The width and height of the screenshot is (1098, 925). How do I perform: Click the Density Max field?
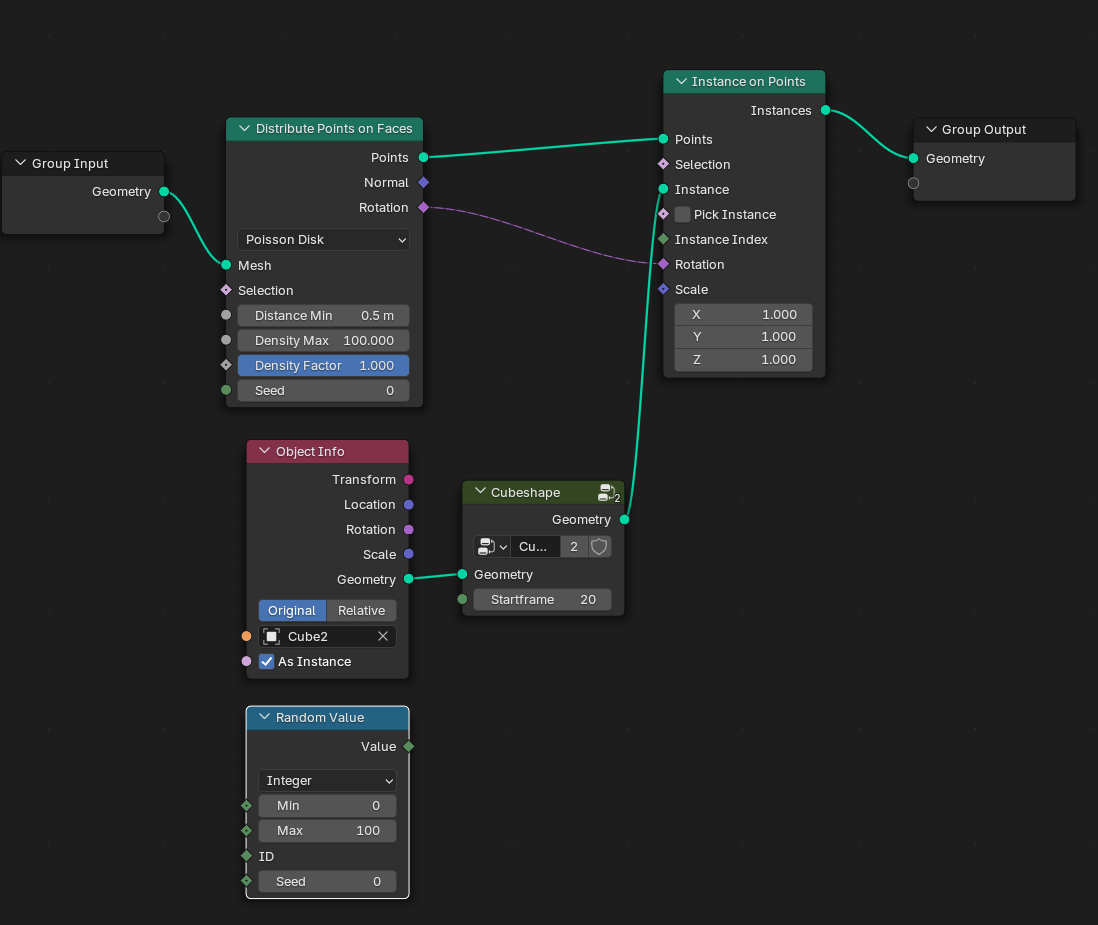coord(324,340)
